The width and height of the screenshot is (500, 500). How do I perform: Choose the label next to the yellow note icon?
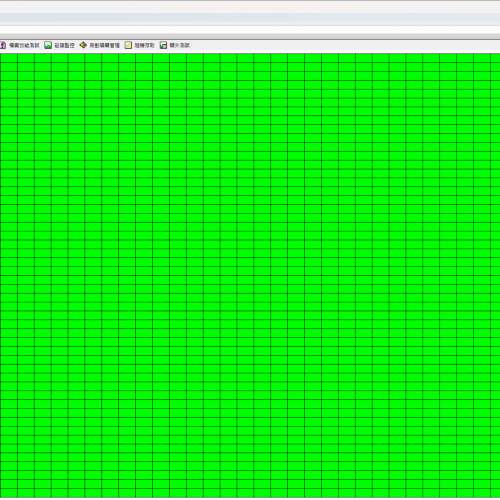(144, 45)
